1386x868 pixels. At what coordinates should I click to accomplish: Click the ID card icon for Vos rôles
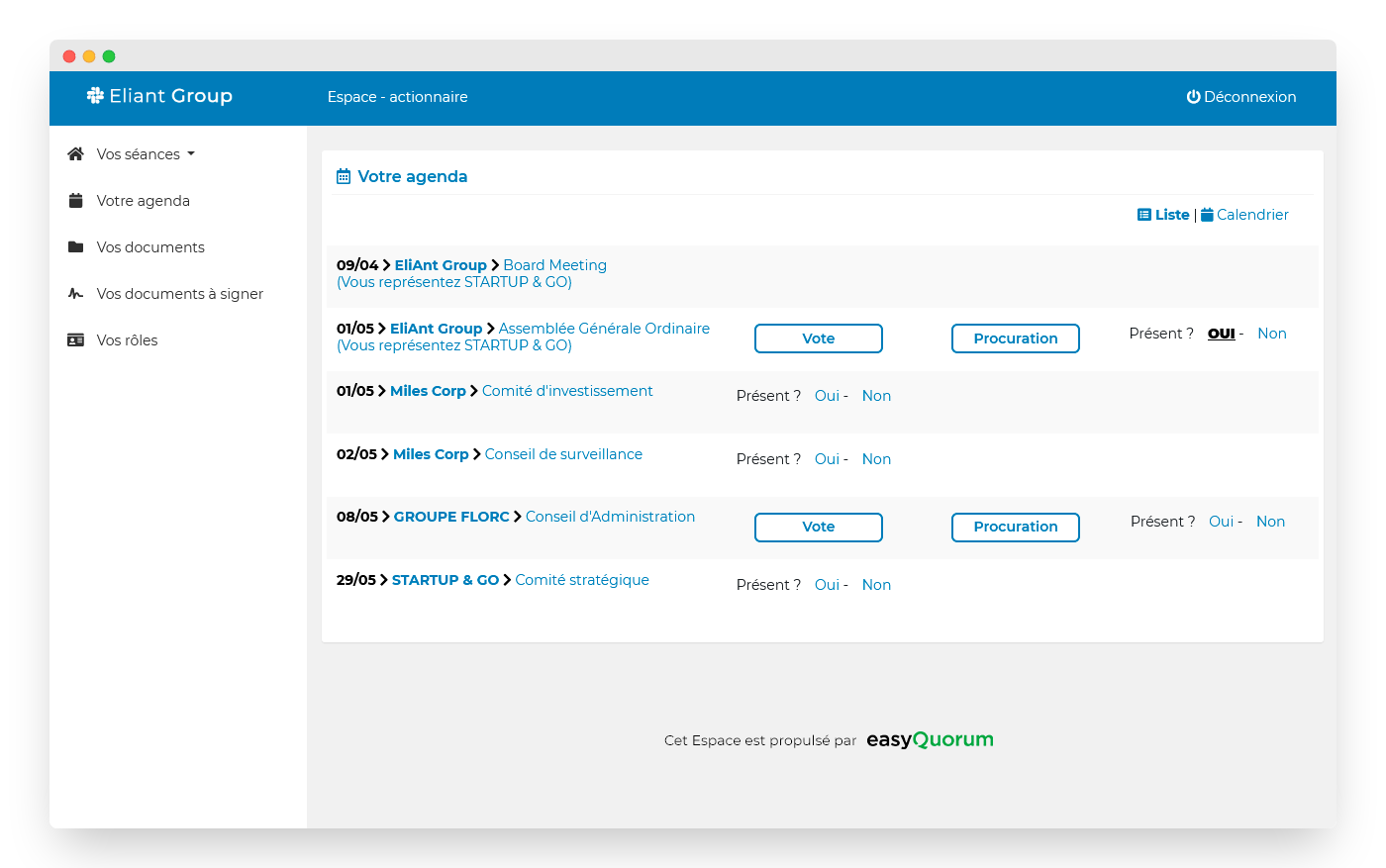(75, 340)
